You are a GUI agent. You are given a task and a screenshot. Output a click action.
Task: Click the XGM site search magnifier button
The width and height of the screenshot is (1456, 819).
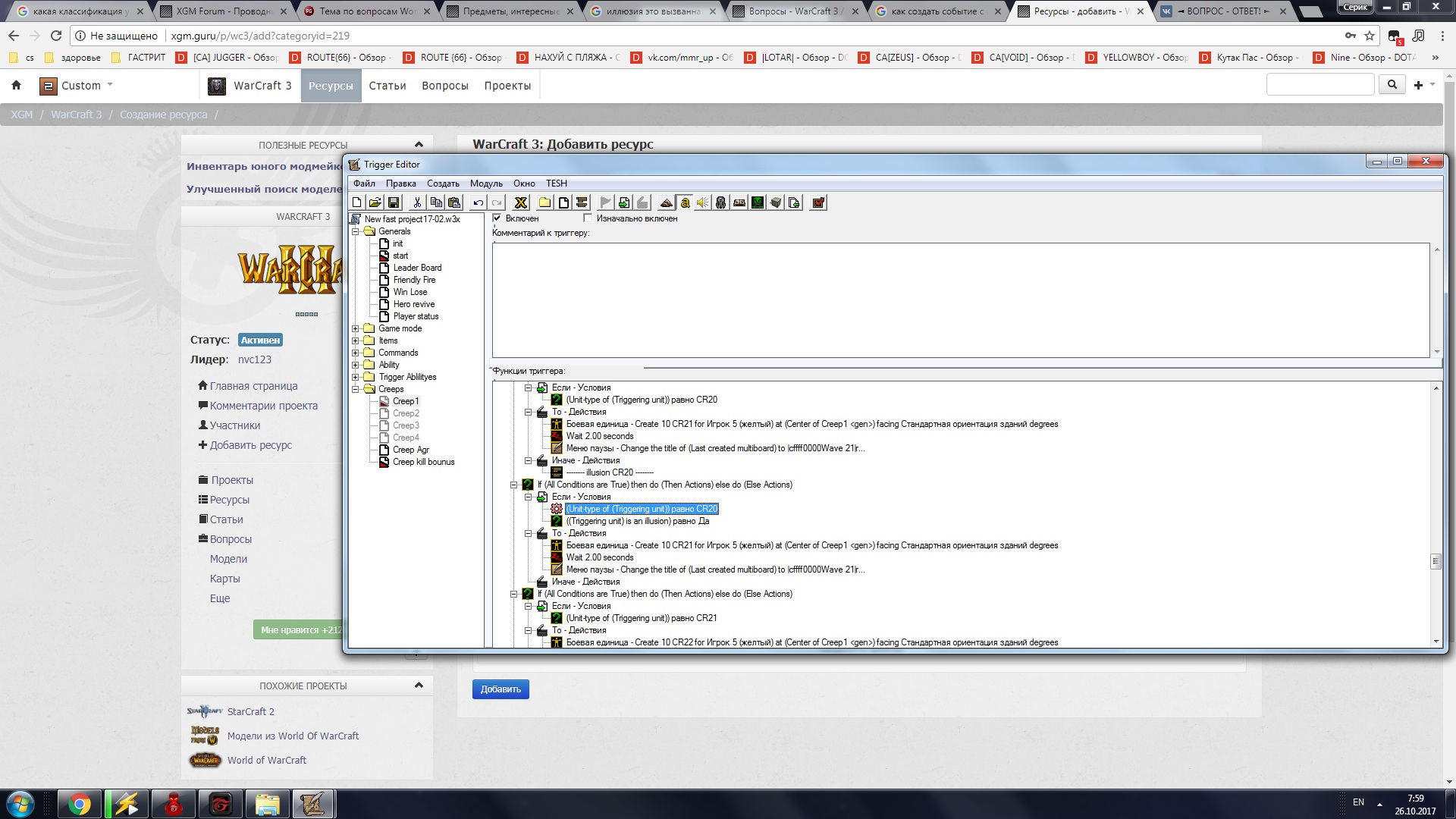(1392, 85)
